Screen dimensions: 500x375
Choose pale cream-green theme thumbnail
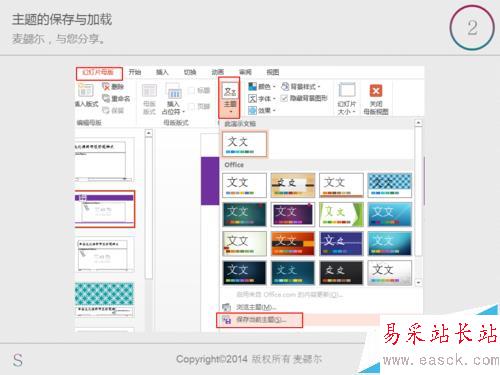click(x=244, y=244)
